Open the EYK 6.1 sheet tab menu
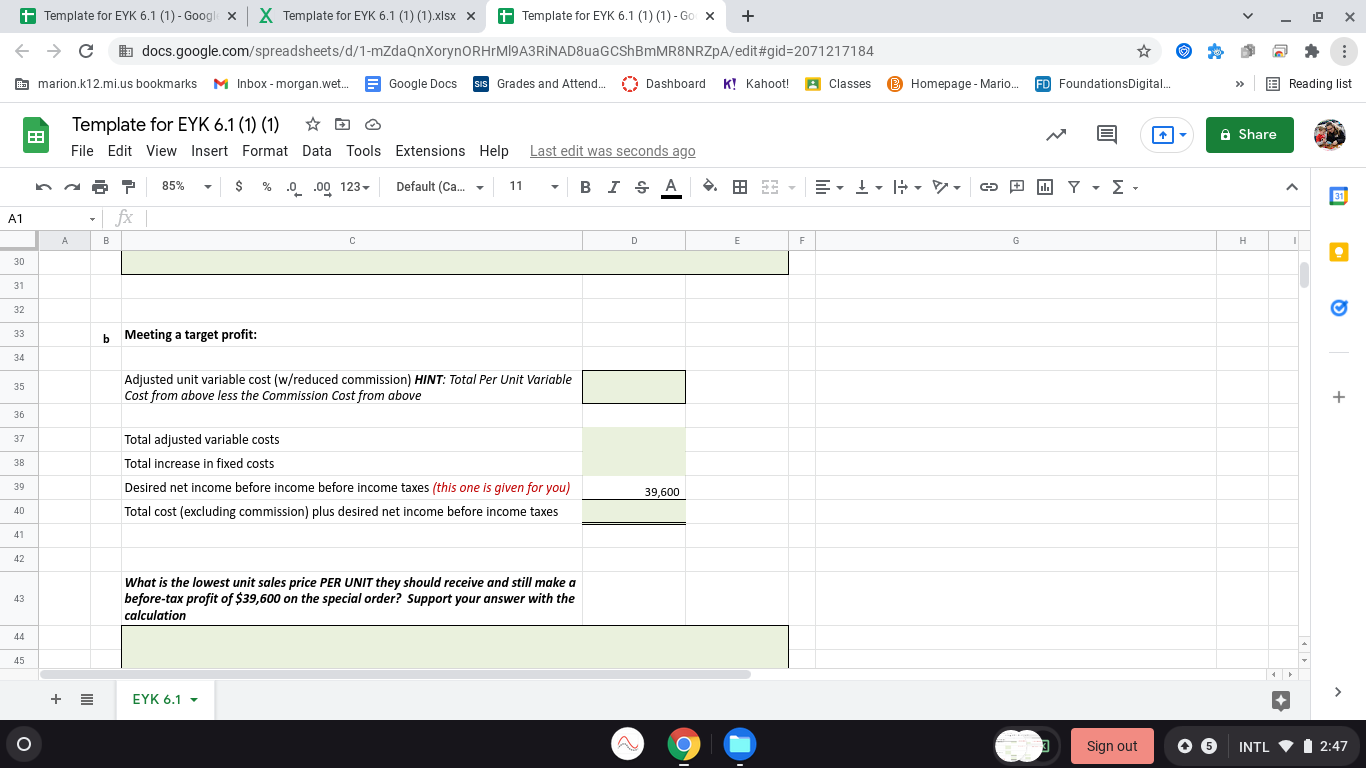This screenshot has height=768, width=1366. (x=195, y=699)
